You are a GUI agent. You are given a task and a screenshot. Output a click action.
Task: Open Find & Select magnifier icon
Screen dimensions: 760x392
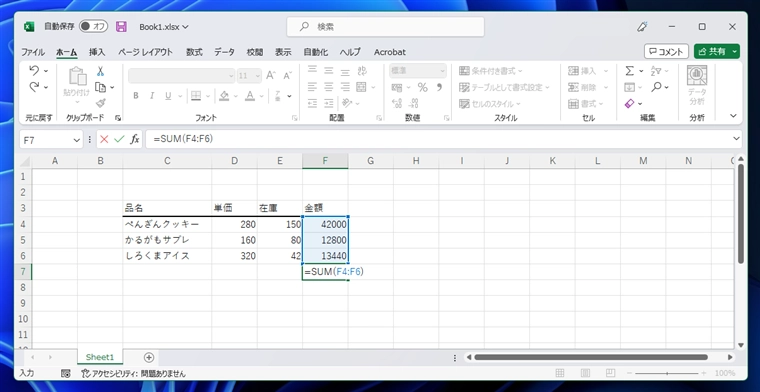click(656, 87)
